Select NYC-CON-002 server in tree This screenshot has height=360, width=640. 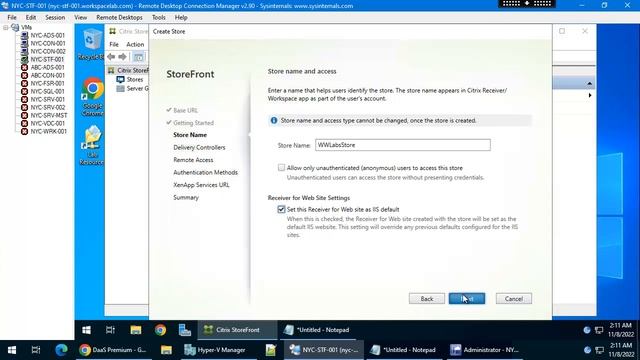[x=48, y=51]
